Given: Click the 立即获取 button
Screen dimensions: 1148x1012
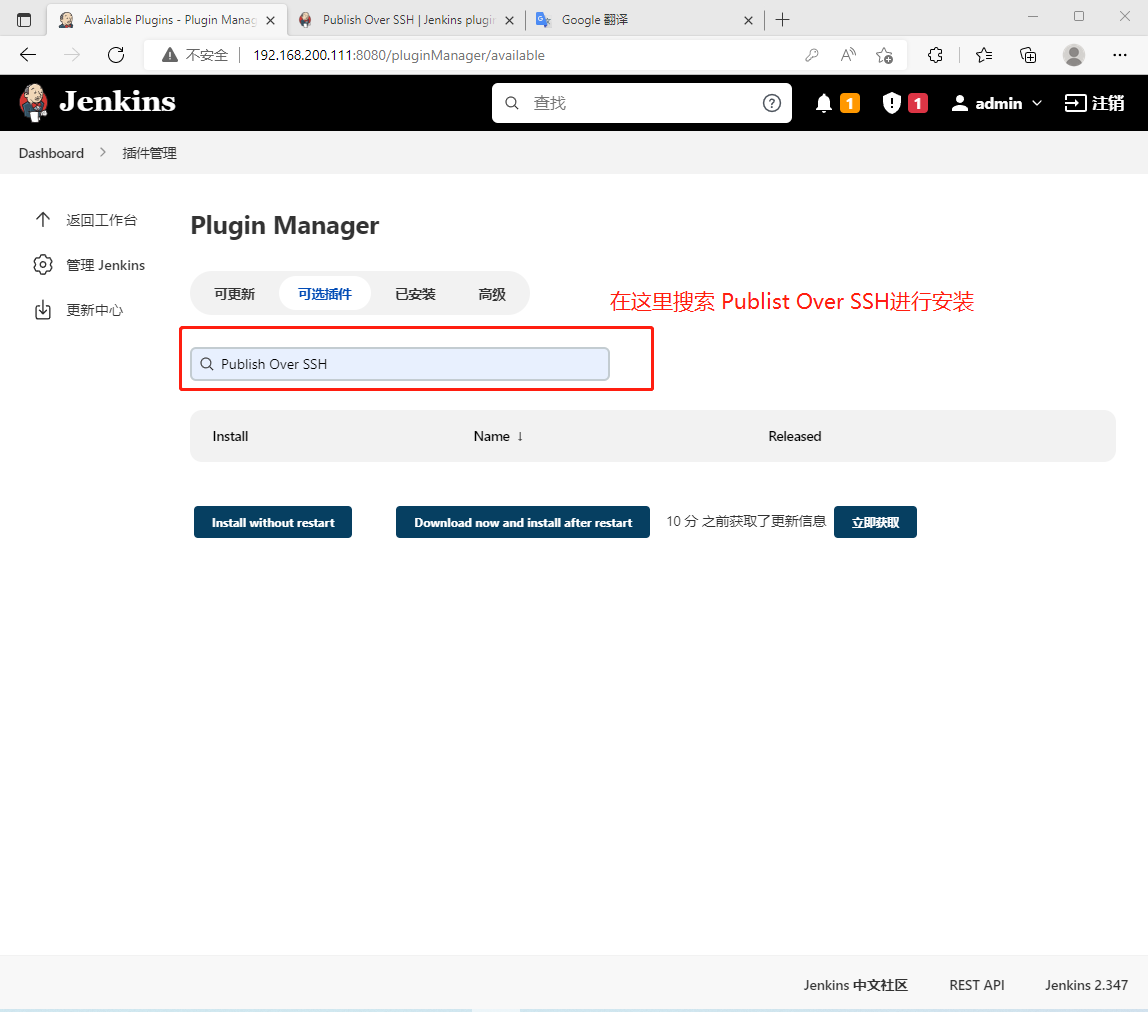Looking at the screenshot, I should tap(875, 522).
